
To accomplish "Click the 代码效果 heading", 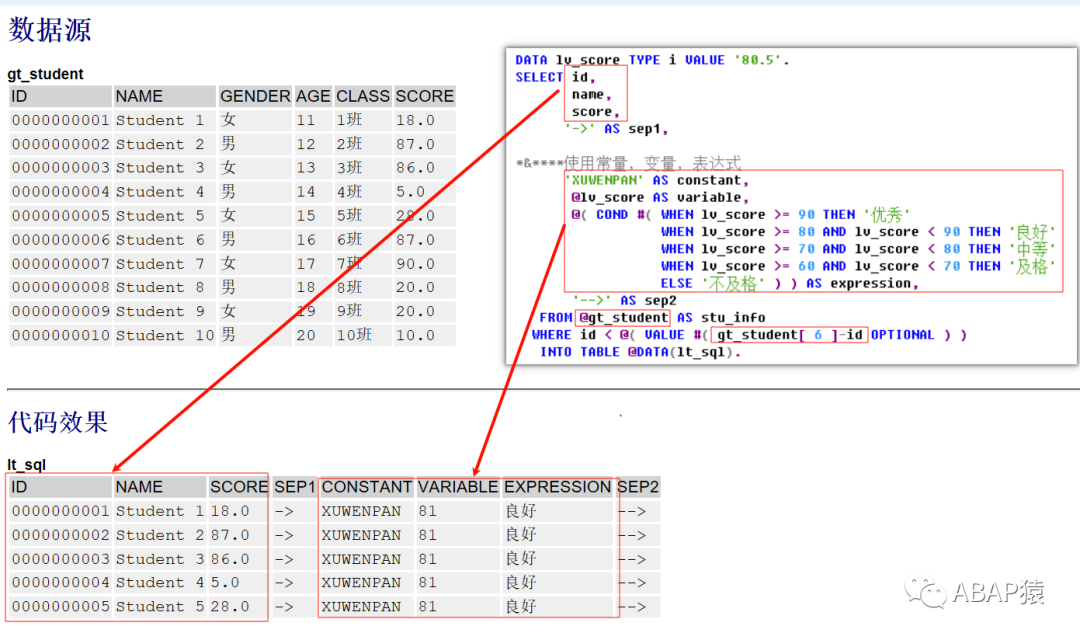I will (x=58, y=422).
